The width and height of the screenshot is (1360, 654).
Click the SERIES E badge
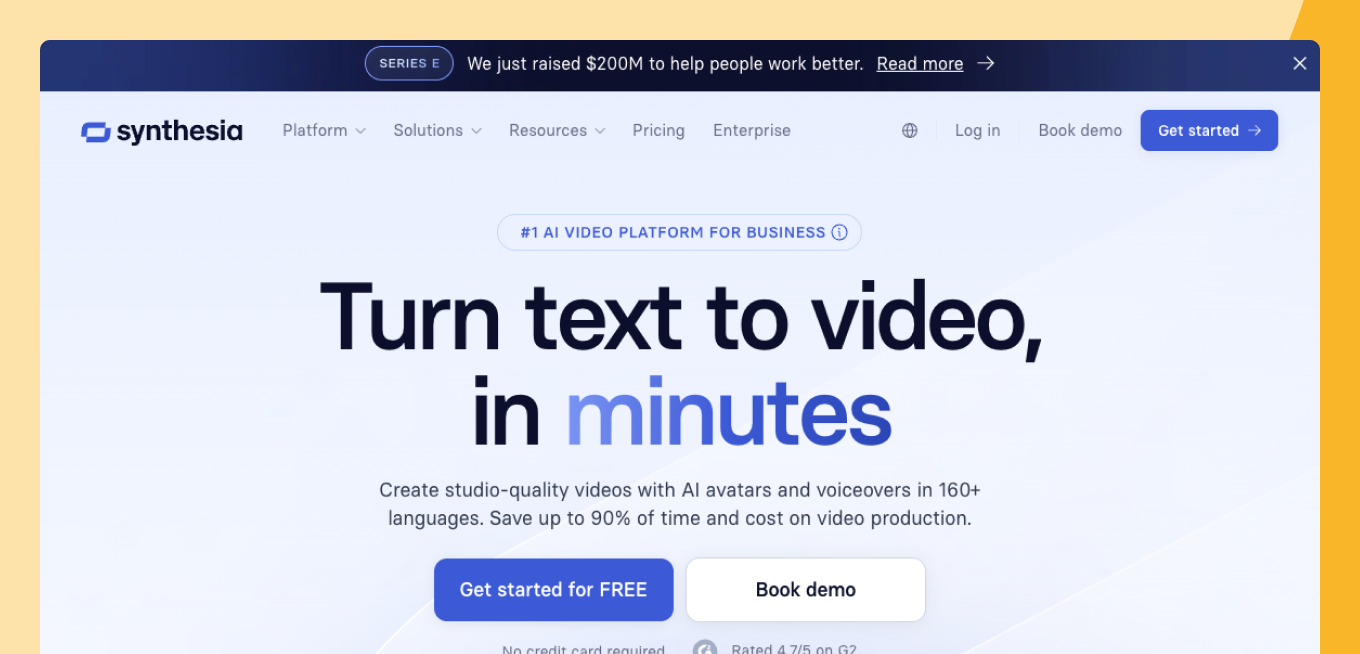coord(409,64)
